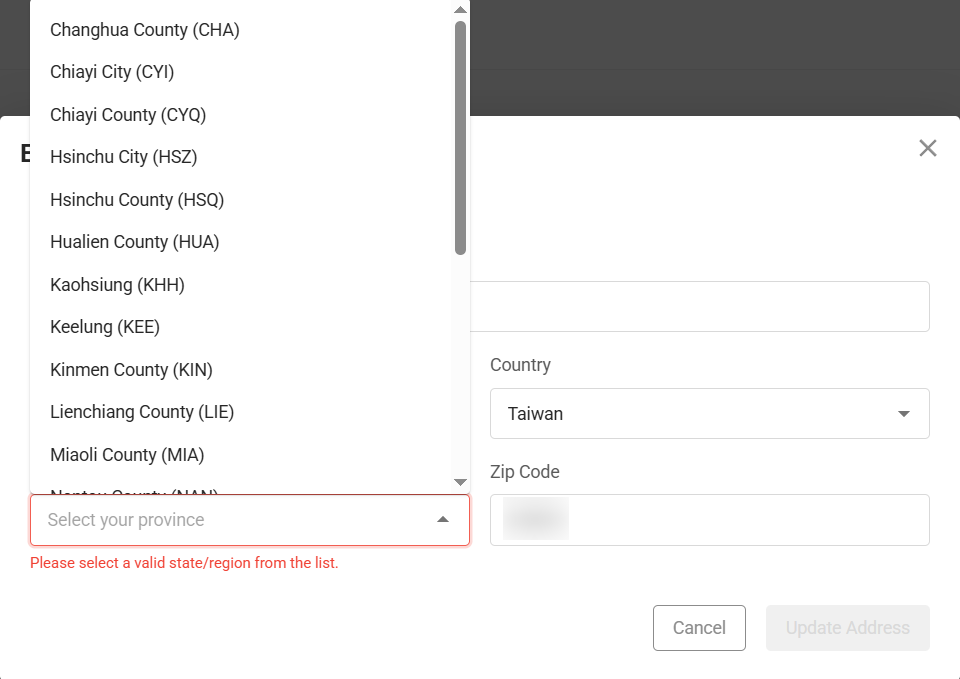Pick Kaohsiung (KHH) from province list
Screen dimensions: 960x679
117,285
